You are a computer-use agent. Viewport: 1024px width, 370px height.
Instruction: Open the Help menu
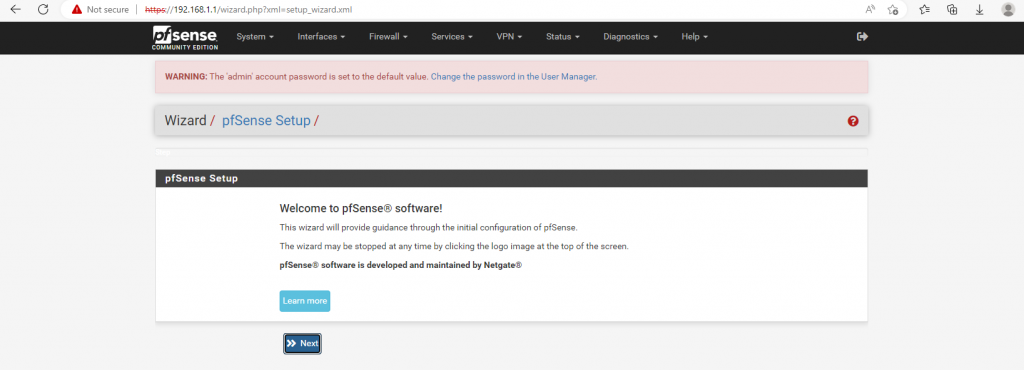[694, 37]
